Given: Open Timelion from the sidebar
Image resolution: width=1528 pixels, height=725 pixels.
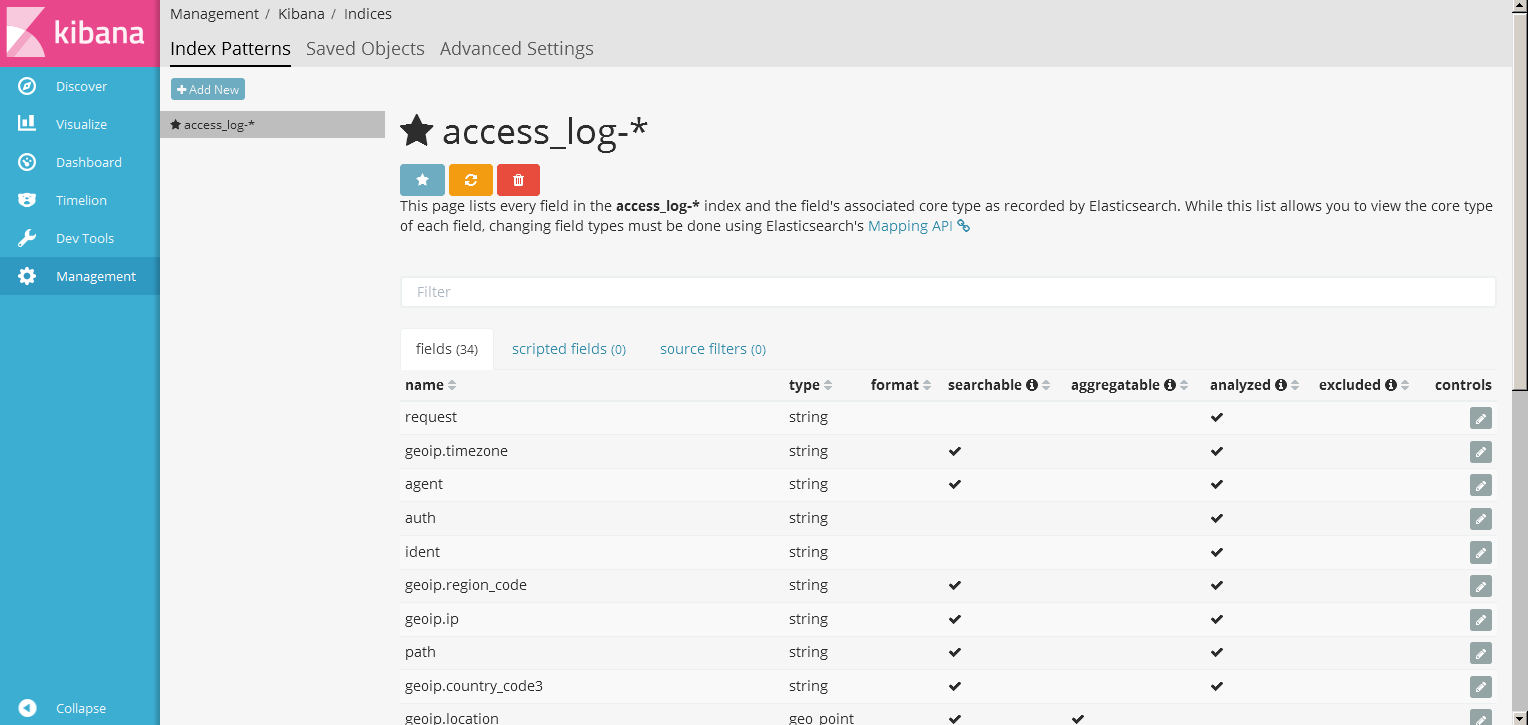Looking at the screenshot, I should (80, 200).
